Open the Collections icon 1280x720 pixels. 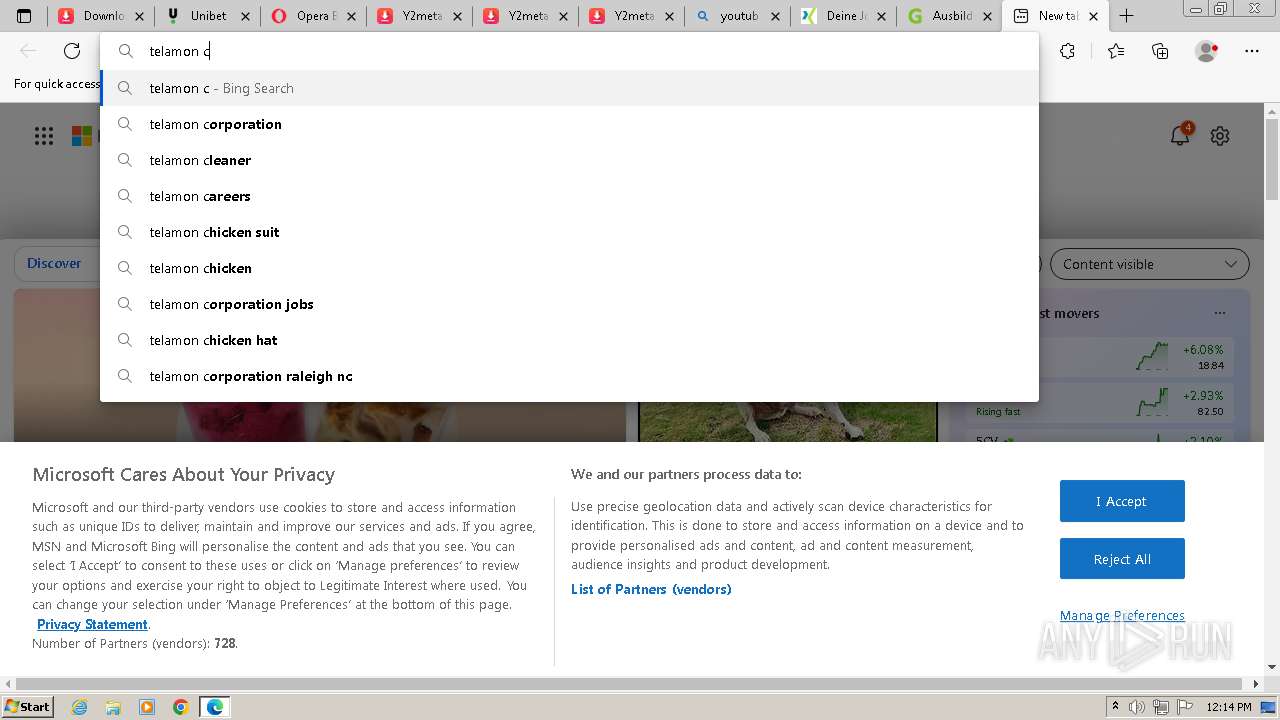1160,51
